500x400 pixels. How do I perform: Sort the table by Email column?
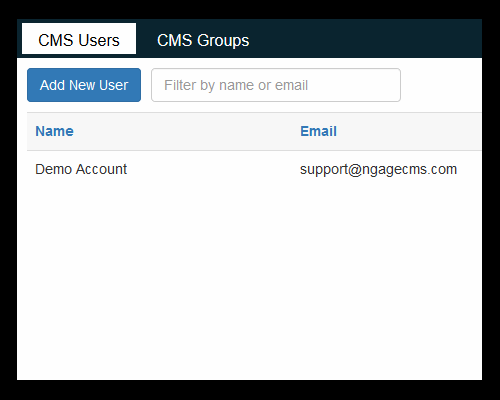coord(318,131)
